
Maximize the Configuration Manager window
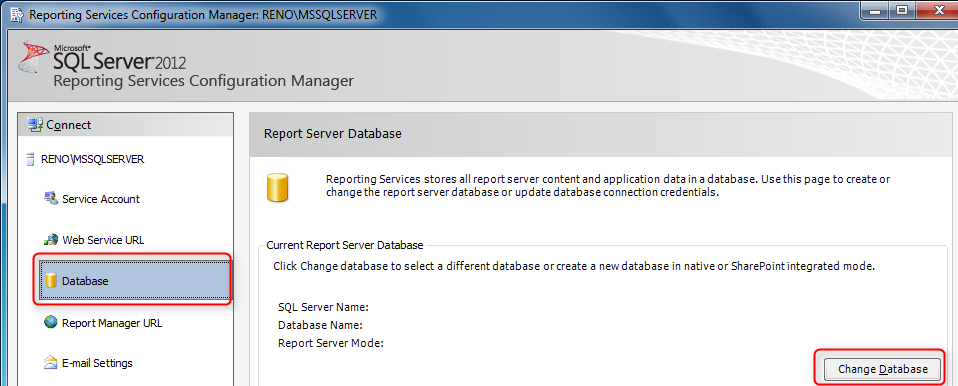901,10
